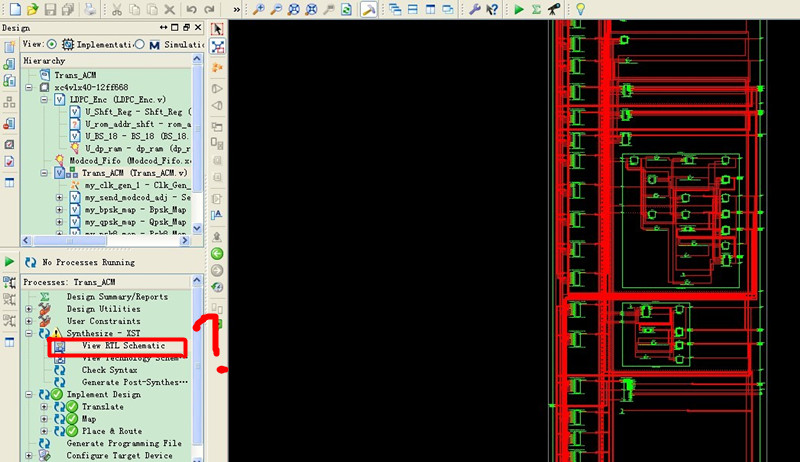Image resolution: width=800 pixels, height=462 pixels.
Task: Select U_dp_ram in hierarchy
Action: coord(138,148)
